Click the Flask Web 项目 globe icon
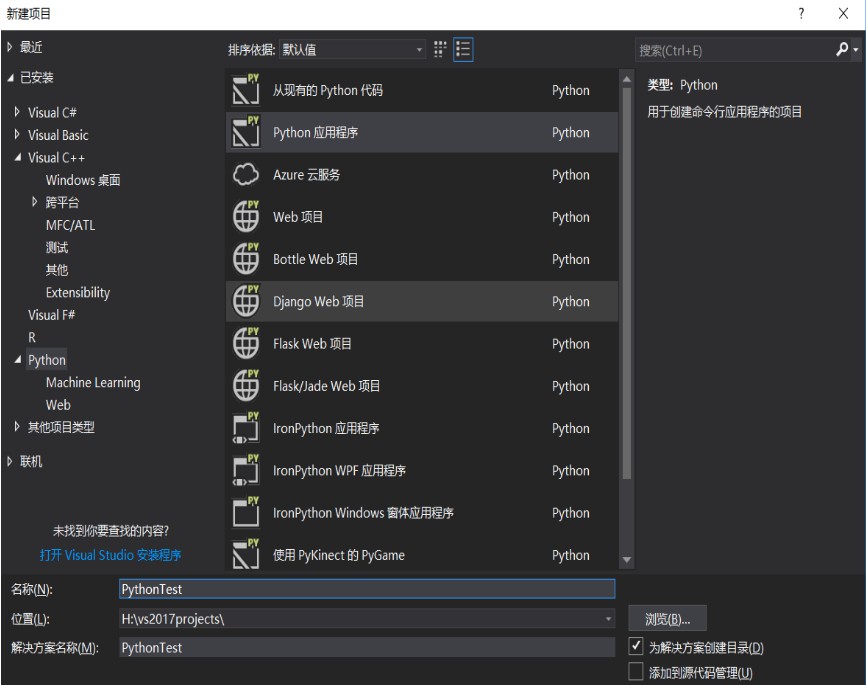The height and width of the screenshot is (685, 866). [246, 344]
